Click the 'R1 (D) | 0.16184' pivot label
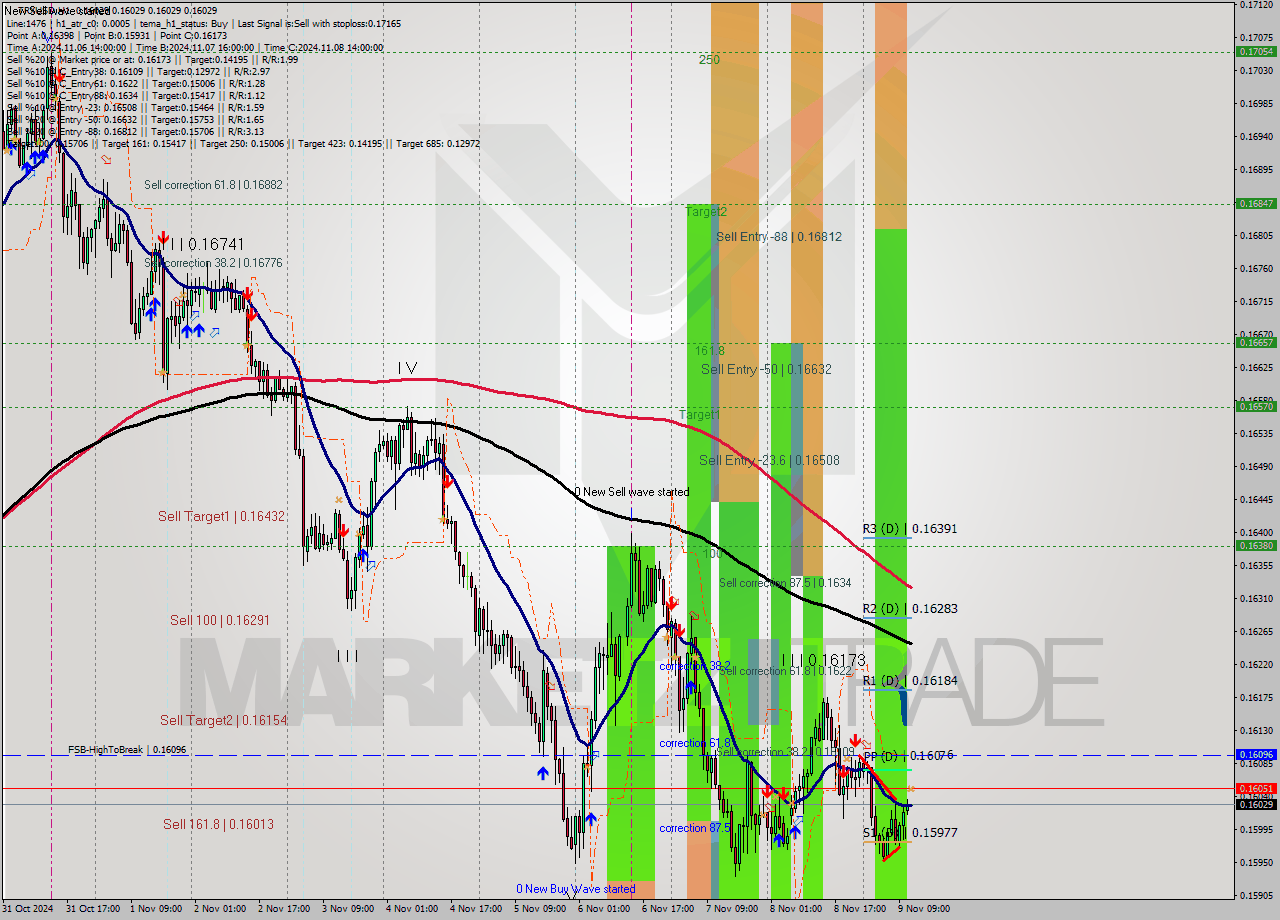Image resolution: width=1280 pixels, height=920 pixels. click(x=910, y=681)
